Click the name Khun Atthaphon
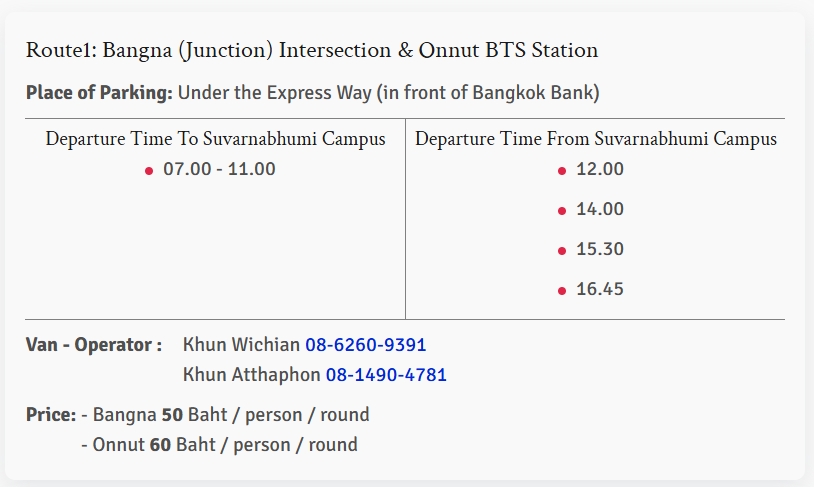Screen dimensions: 814x487 click(252, 375)
